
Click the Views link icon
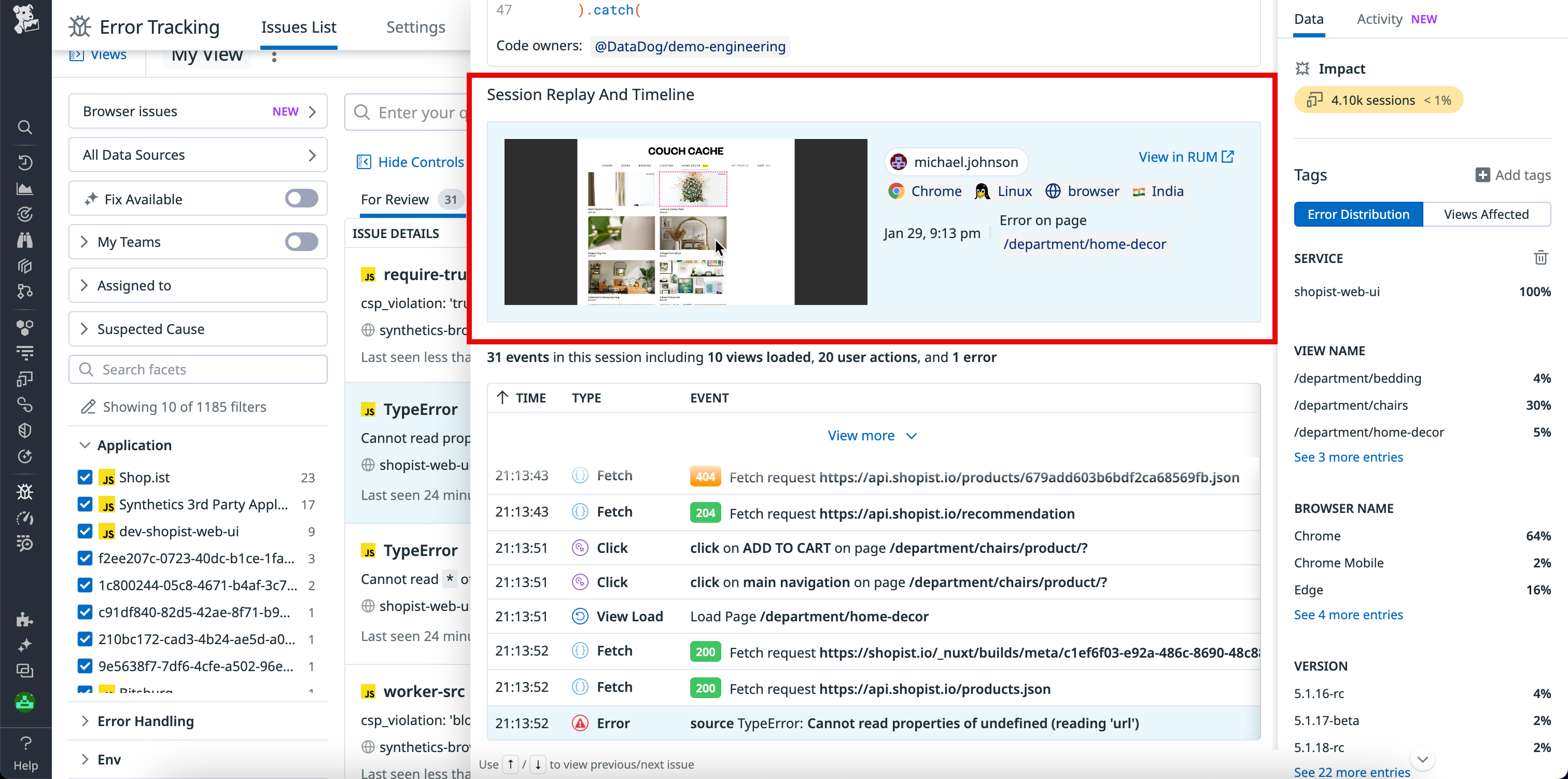[76, 55]
